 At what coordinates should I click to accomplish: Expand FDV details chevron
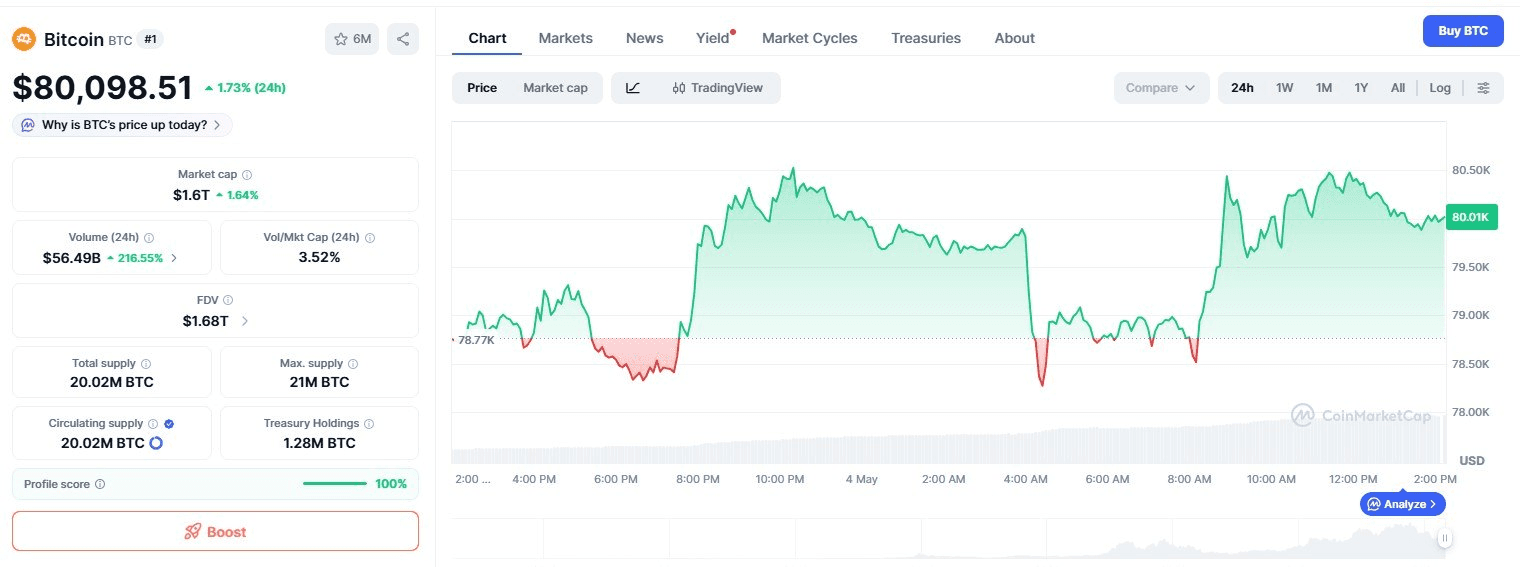pos(245,321)
